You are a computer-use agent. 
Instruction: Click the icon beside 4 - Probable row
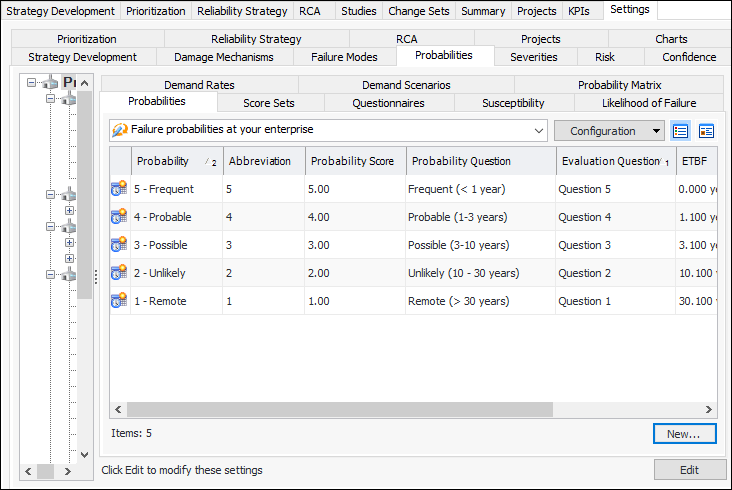click(x=119, y=217)
